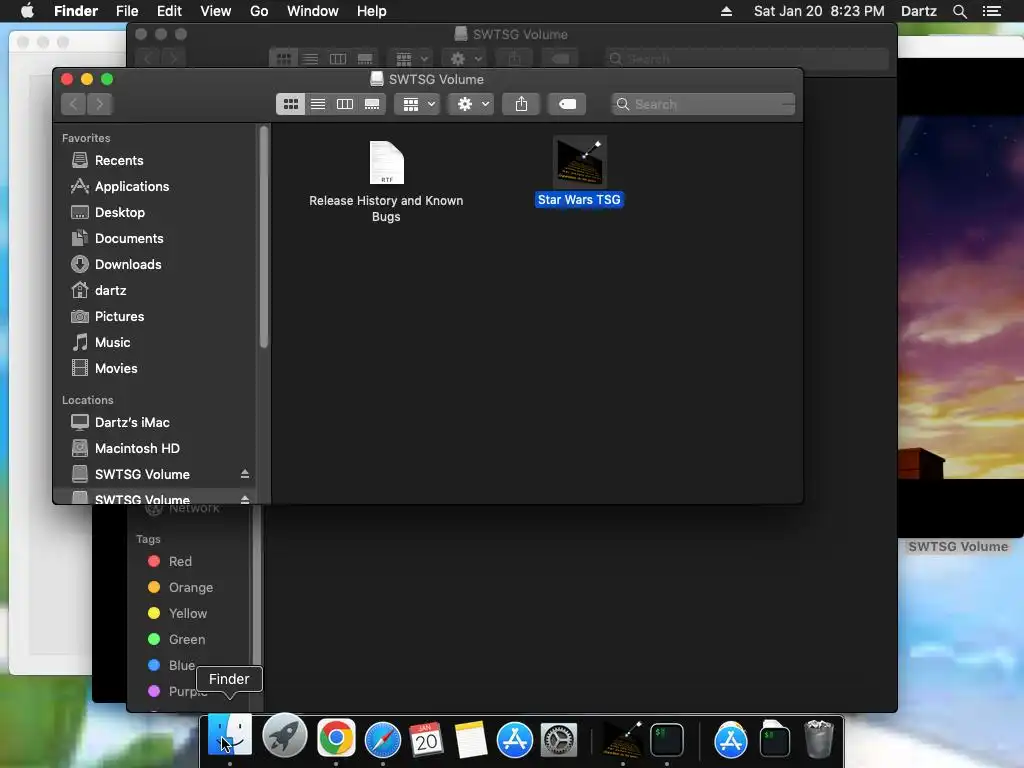
Task: Open the Action gear menu in front window
Action: [472, 104]
